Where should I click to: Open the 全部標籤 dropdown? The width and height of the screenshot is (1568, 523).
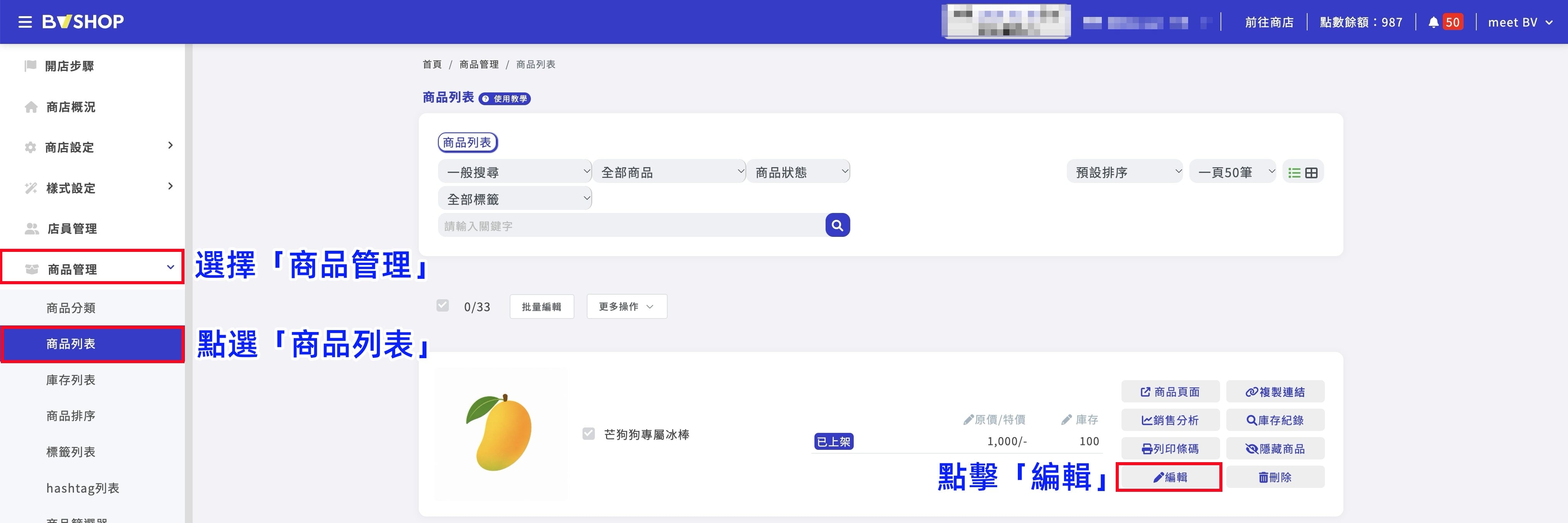click(515, 198)
